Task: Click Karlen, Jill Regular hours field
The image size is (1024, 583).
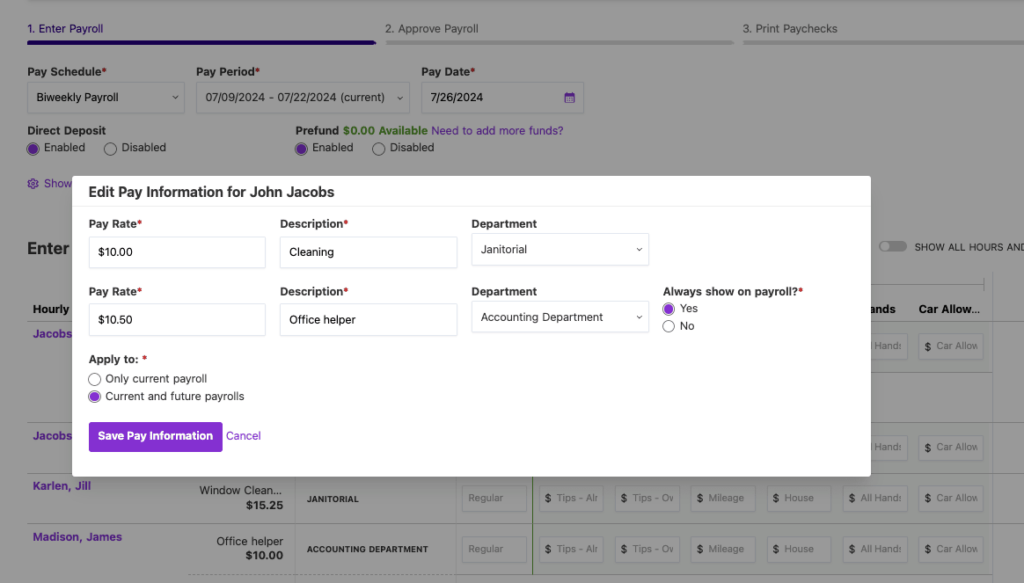Action: (x=494, y=498)
